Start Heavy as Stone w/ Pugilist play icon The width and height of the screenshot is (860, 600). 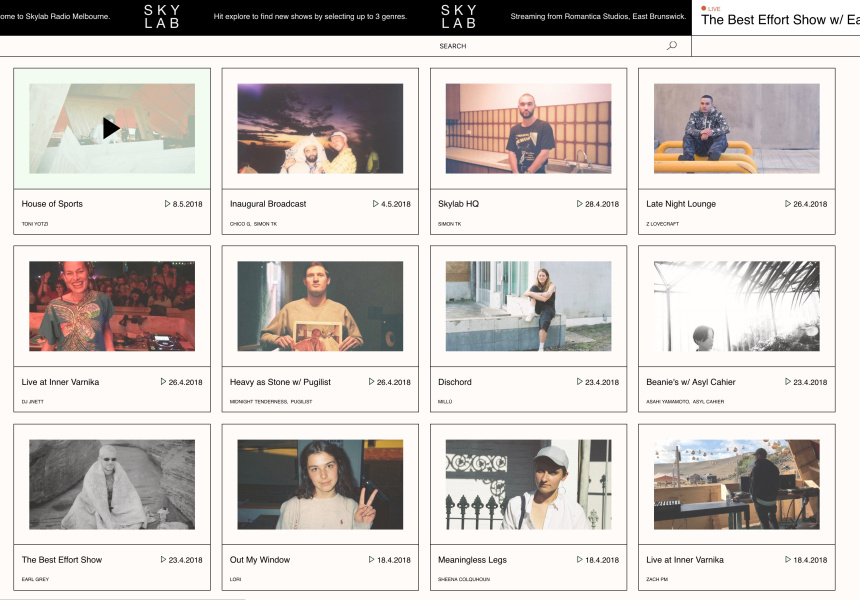point(372,382)
